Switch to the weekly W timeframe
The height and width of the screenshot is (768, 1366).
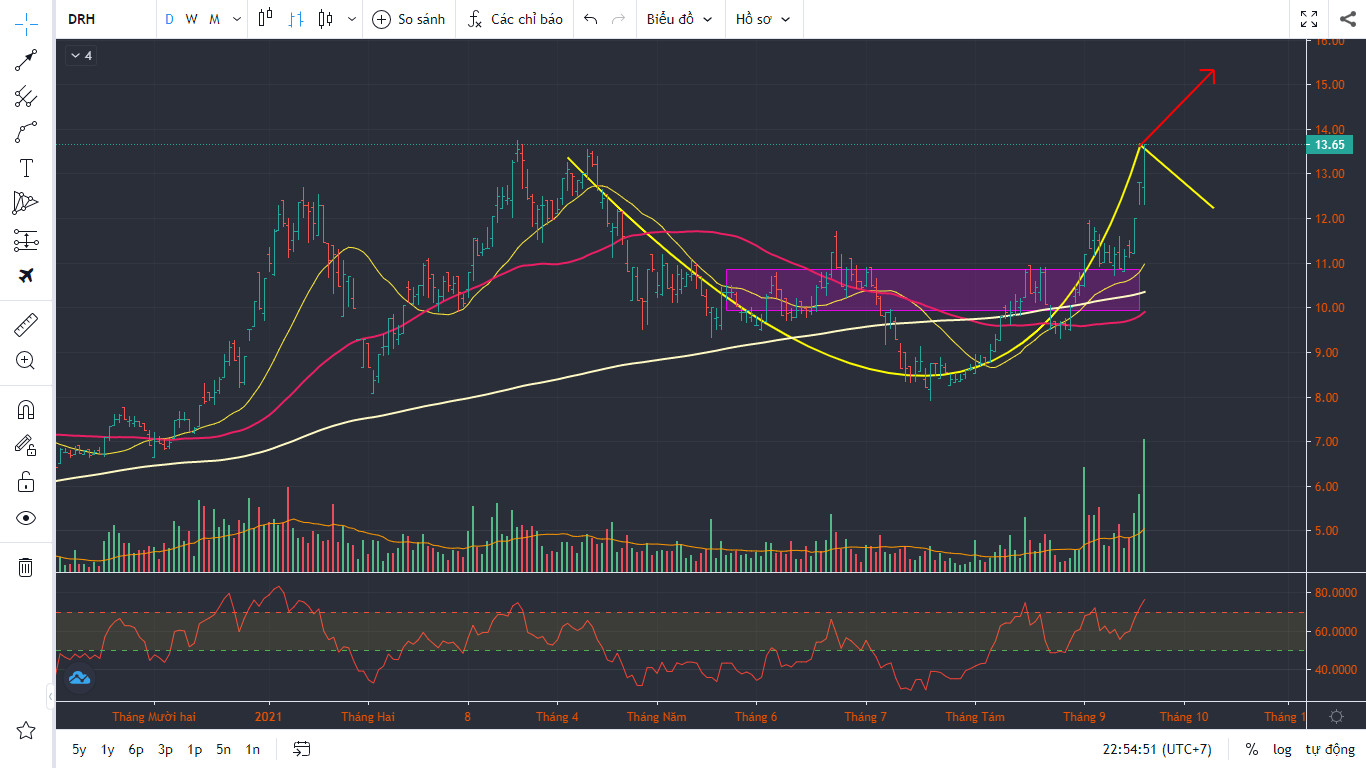pos(191,19)
